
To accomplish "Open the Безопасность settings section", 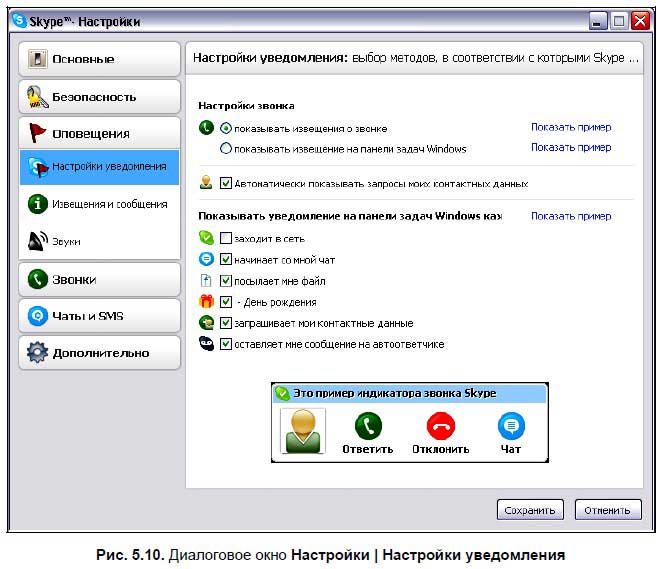I will pos(99,97).
